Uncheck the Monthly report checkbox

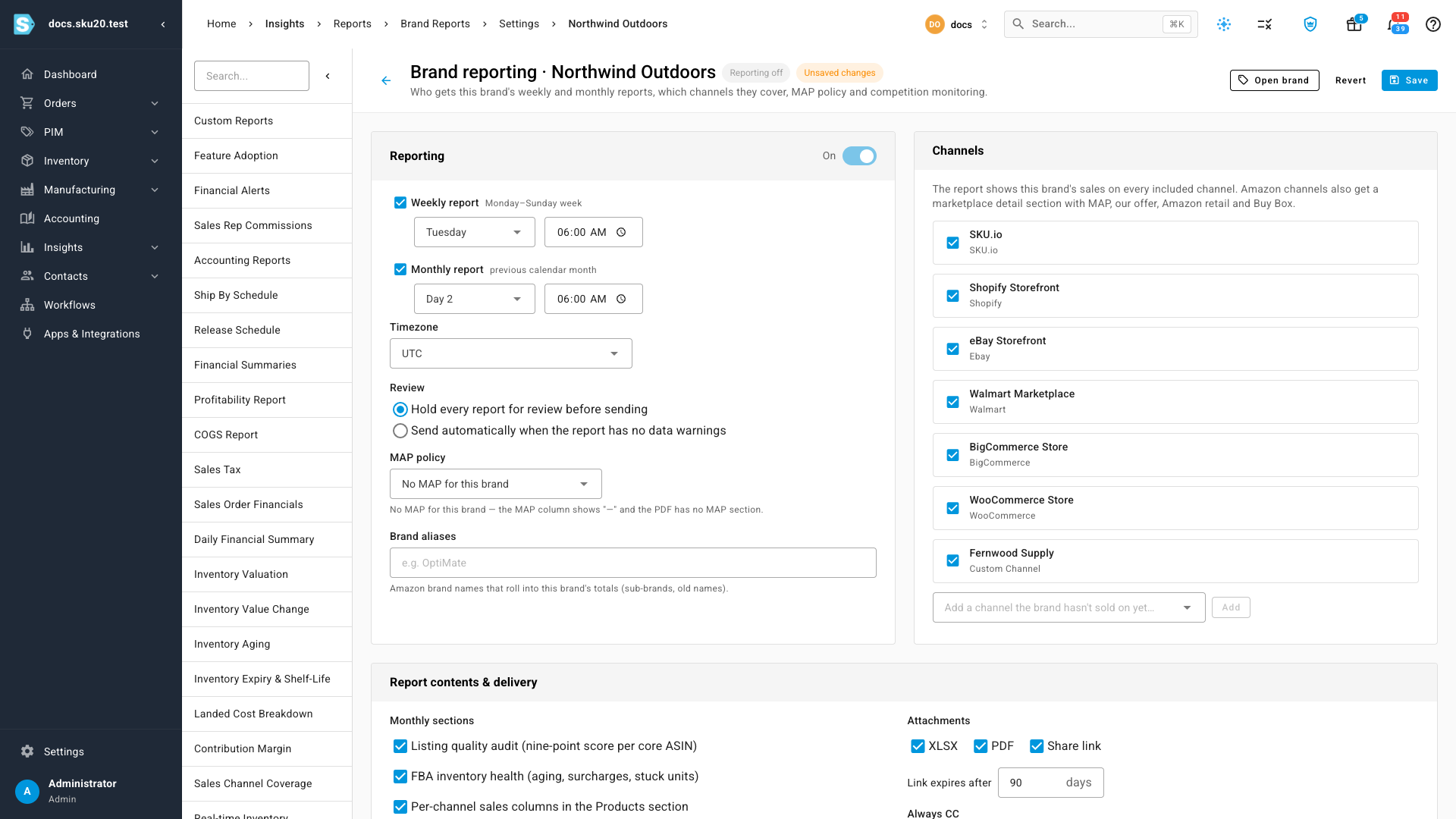coord(400,269)
